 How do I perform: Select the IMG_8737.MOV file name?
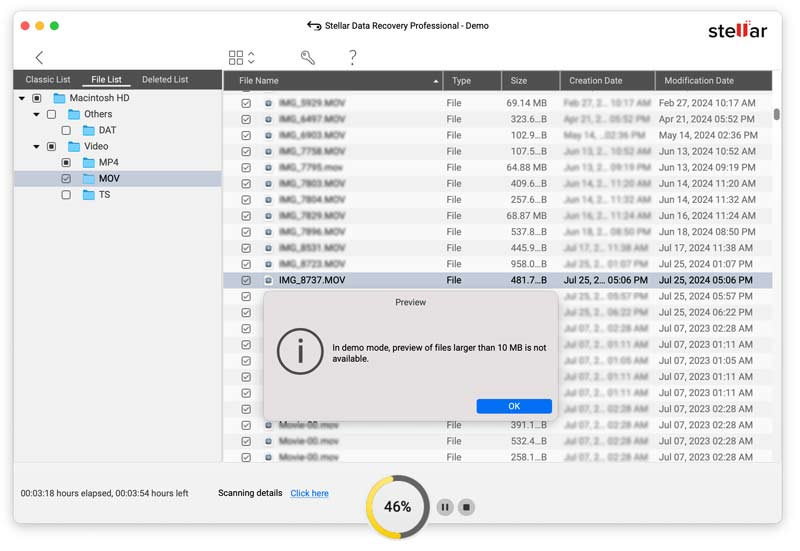[x=312, y=280]
